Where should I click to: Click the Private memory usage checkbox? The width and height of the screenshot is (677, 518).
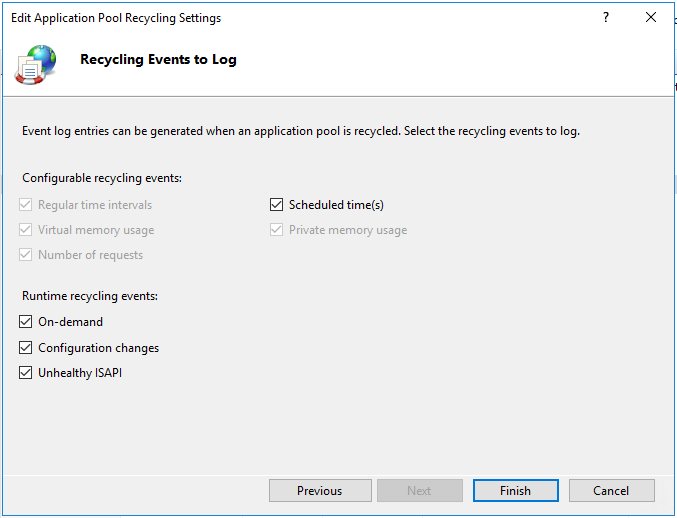277,230
